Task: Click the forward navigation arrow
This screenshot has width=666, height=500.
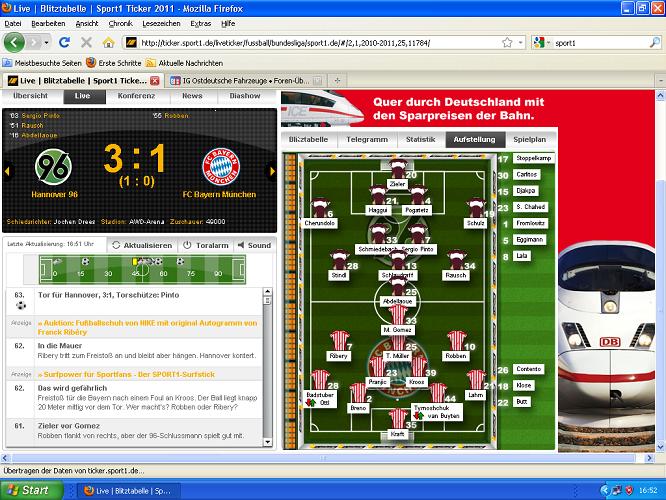Action: click(34, 42)
